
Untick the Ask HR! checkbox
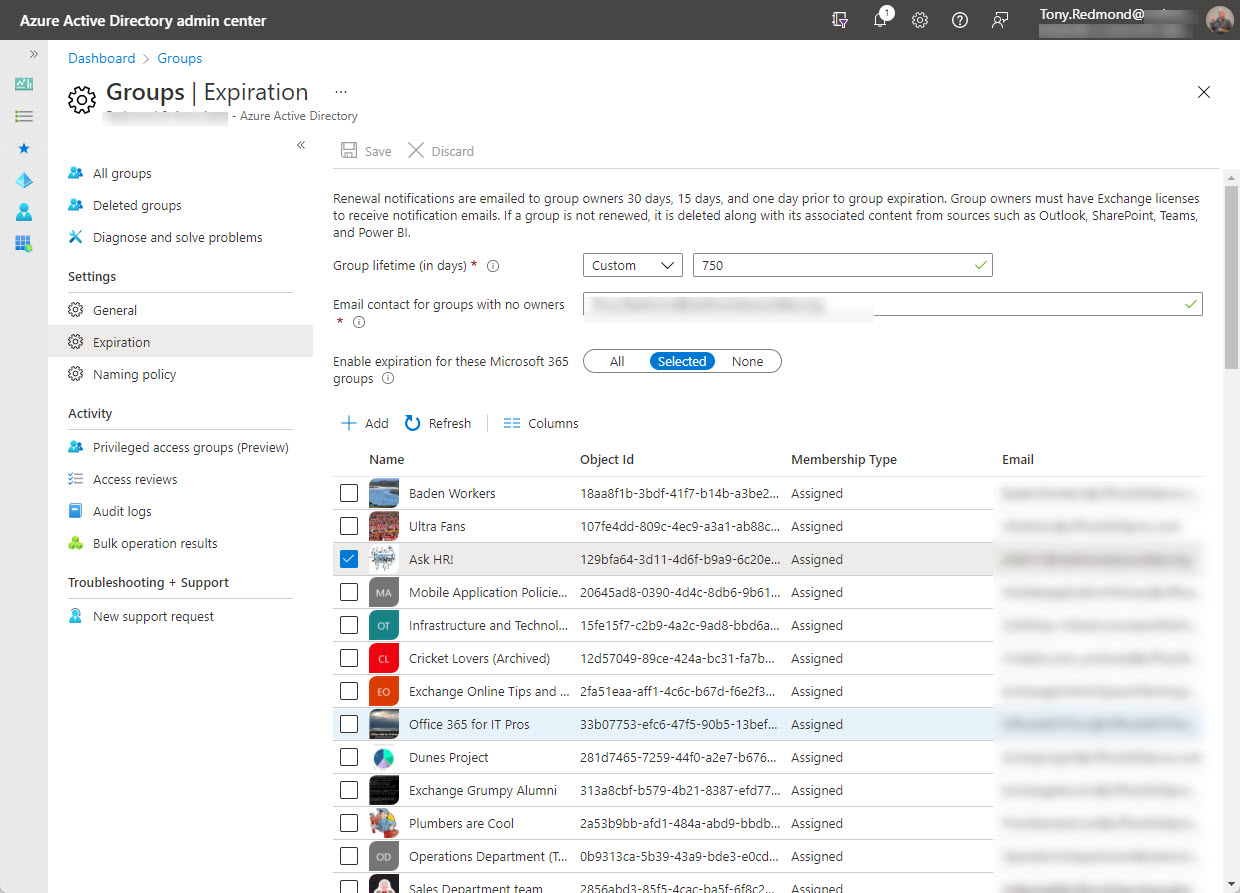pos(348,559)
